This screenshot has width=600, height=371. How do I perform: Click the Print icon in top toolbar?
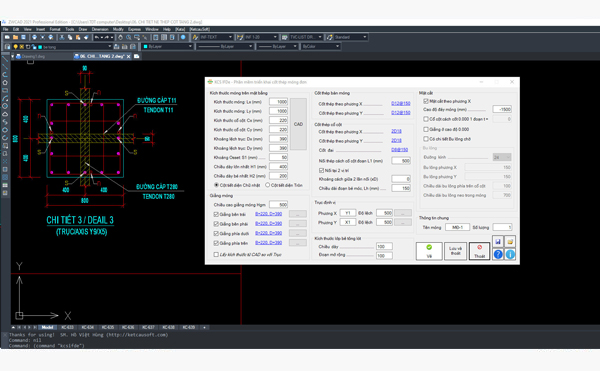[34, 37]
